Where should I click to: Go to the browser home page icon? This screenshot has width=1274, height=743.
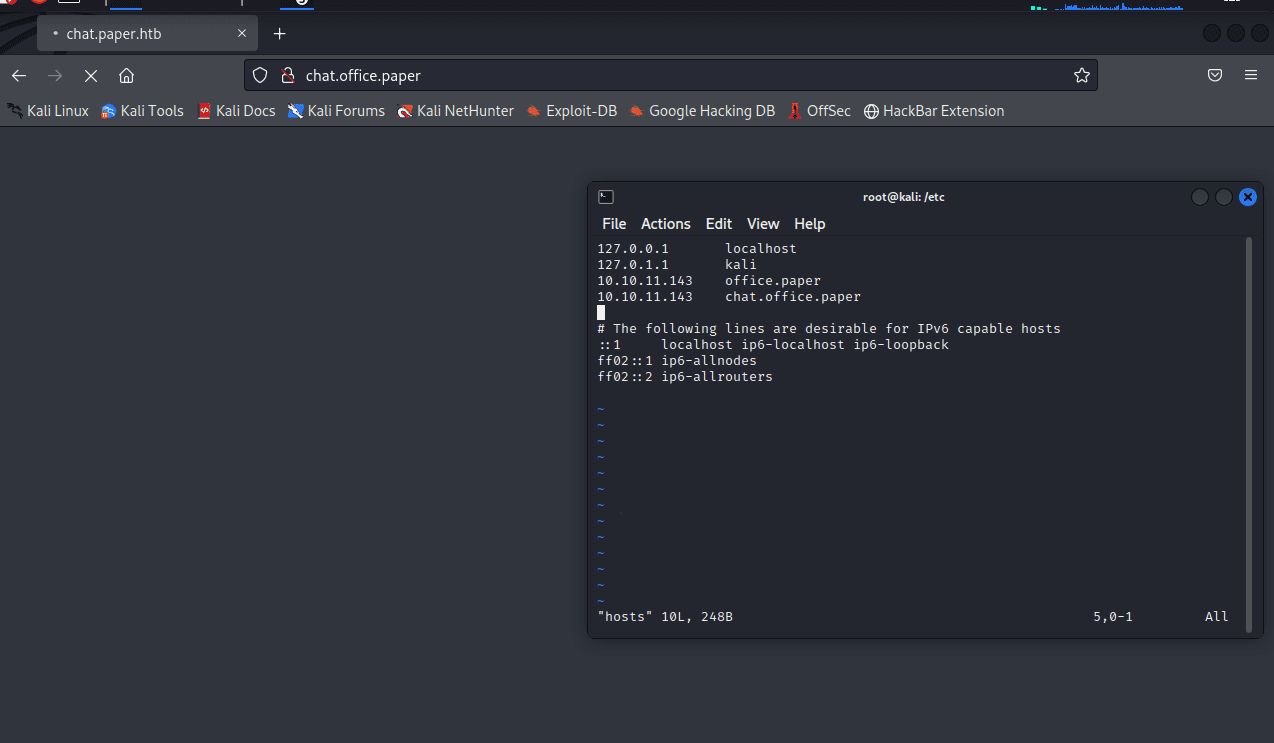coord(126,76)
